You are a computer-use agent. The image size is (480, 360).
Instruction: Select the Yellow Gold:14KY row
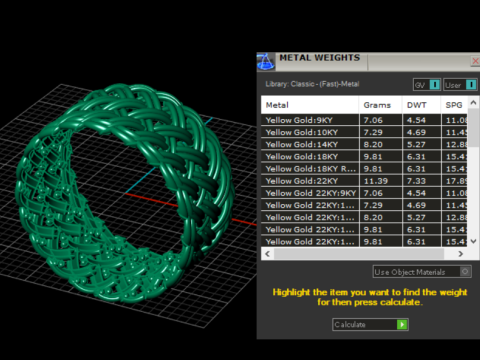tap(364, 144)
